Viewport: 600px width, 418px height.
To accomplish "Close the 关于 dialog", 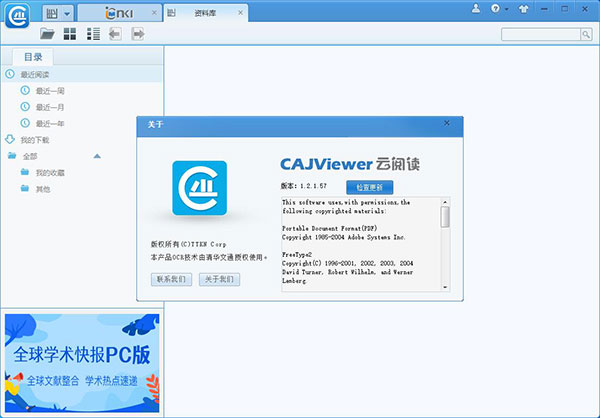I will tap(447, 123).
